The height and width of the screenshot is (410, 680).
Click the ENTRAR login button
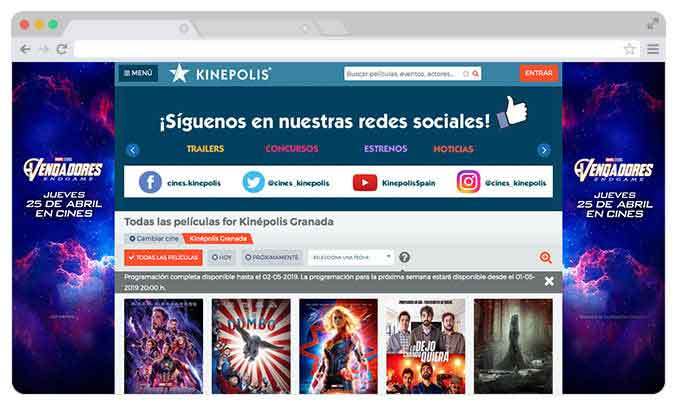pyautogui.click(x=539, y=73)
